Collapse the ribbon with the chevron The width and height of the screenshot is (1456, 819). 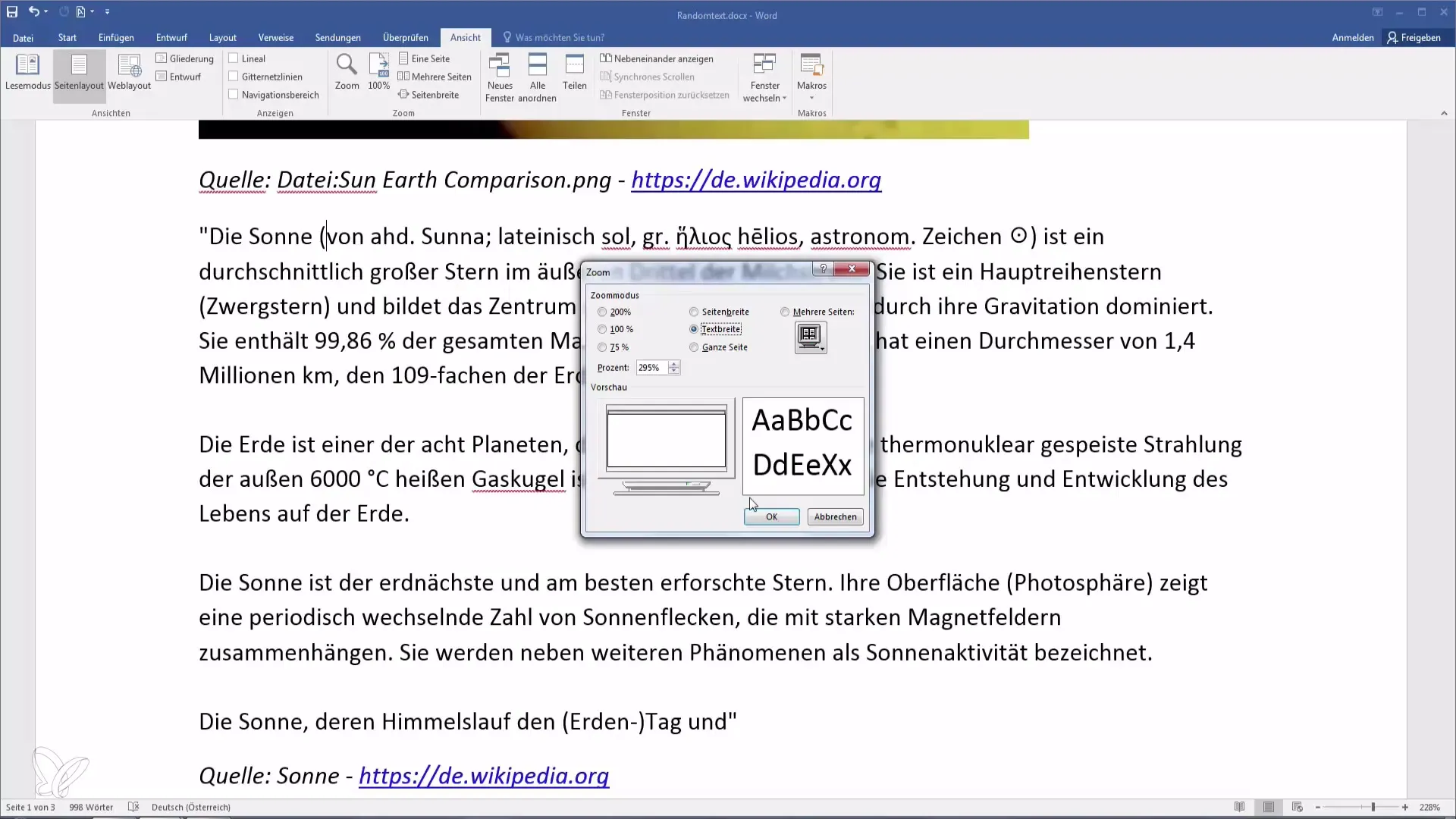click(1444, 113)
